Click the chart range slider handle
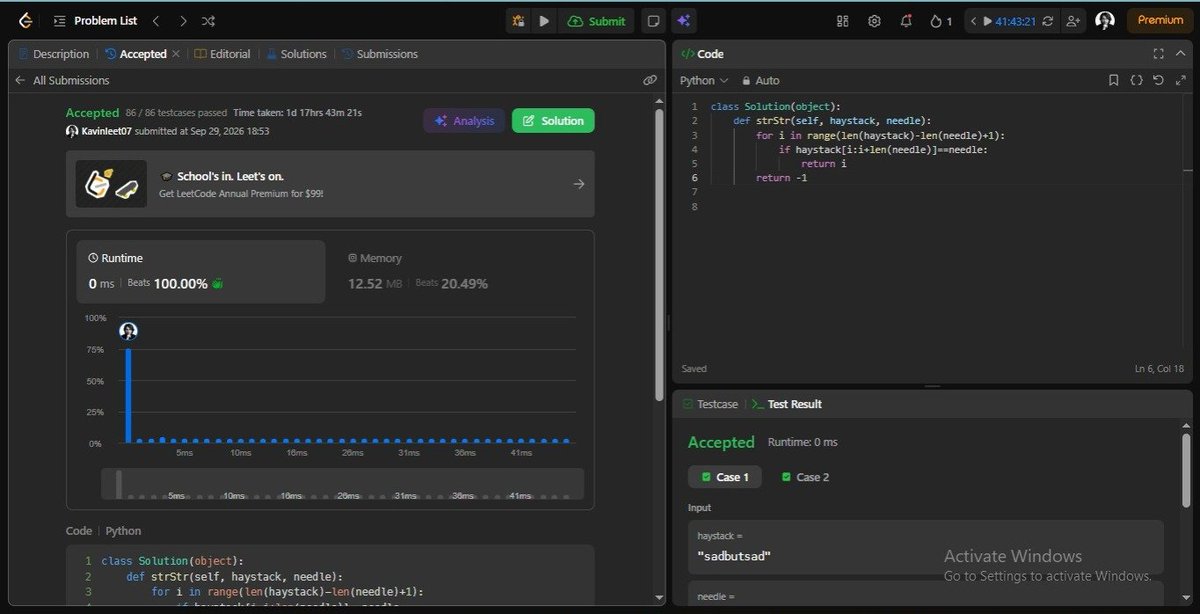Screen dimensions: 1200x614 [119, 484]
